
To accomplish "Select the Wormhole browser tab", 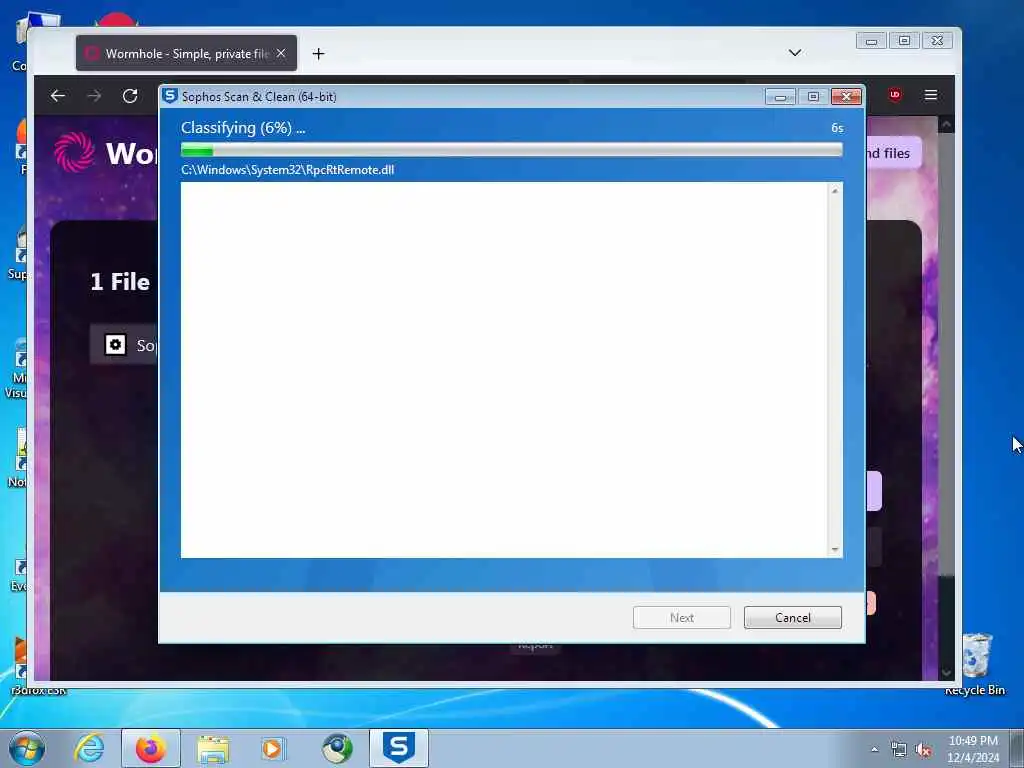I will (x=186, y=53).
